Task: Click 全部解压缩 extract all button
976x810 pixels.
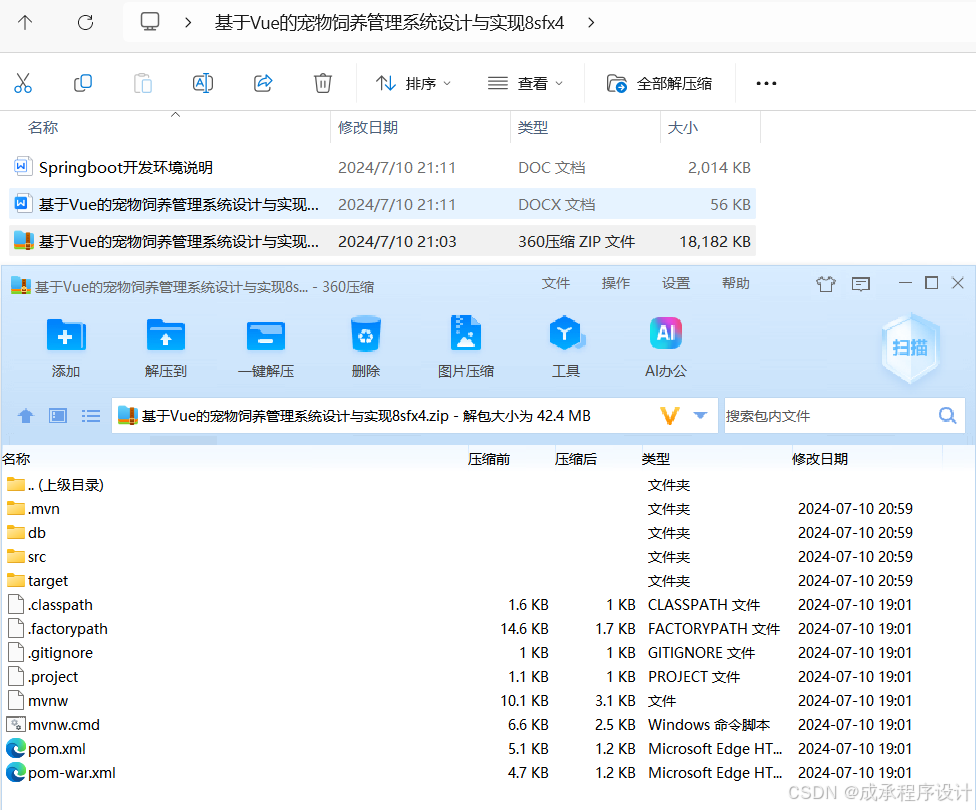Action: (x=660, y=83)
